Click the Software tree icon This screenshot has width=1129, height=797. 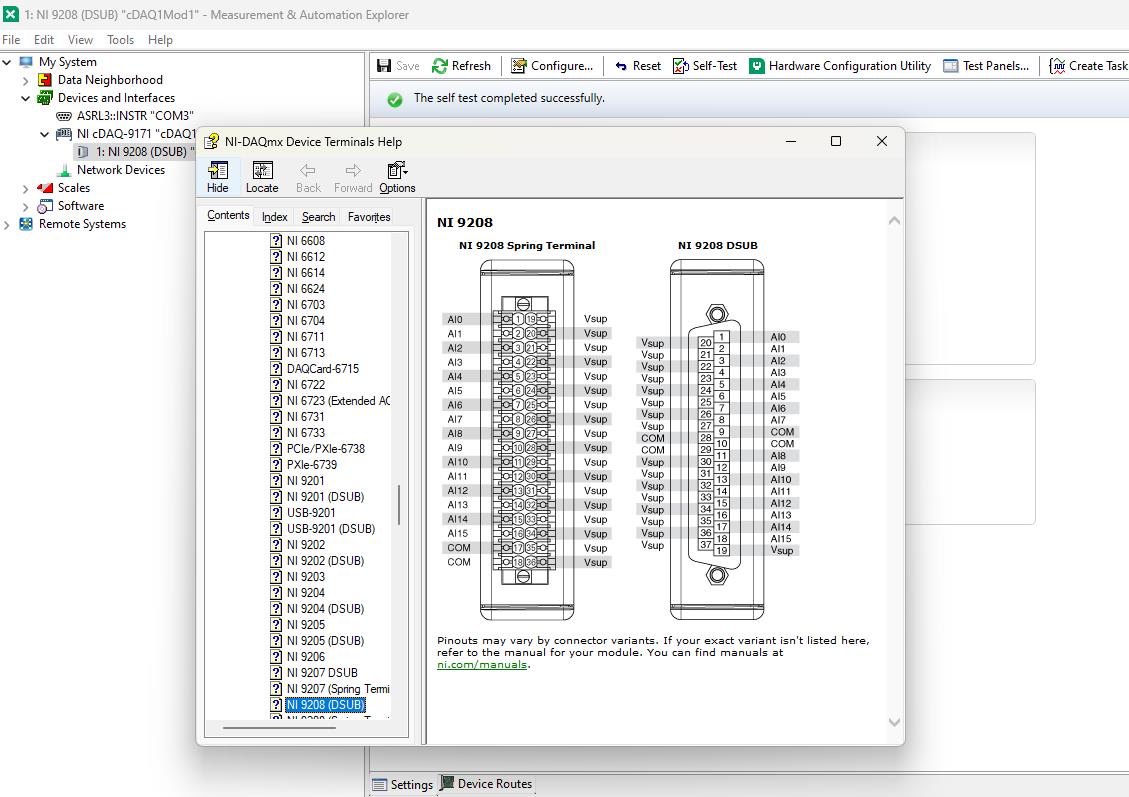pyautogui.click(x=45, y=206)
